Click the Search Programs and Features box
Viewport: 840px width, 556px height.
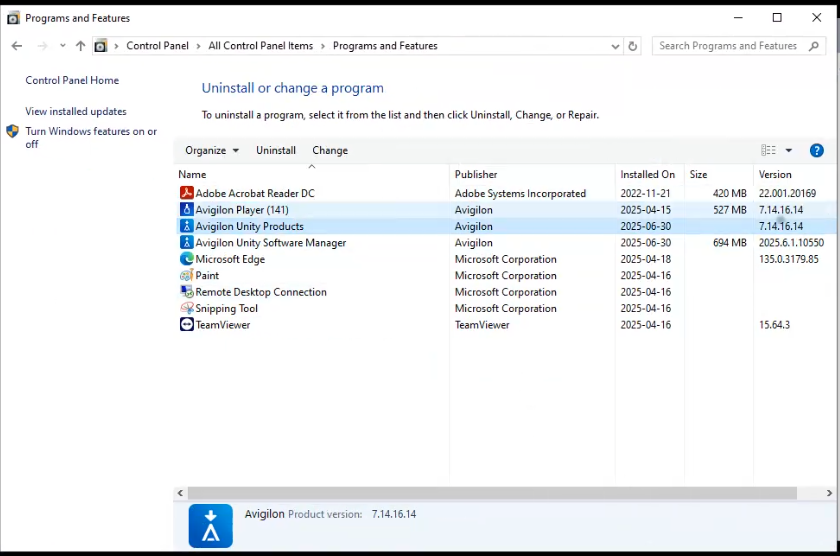point(730,46)
